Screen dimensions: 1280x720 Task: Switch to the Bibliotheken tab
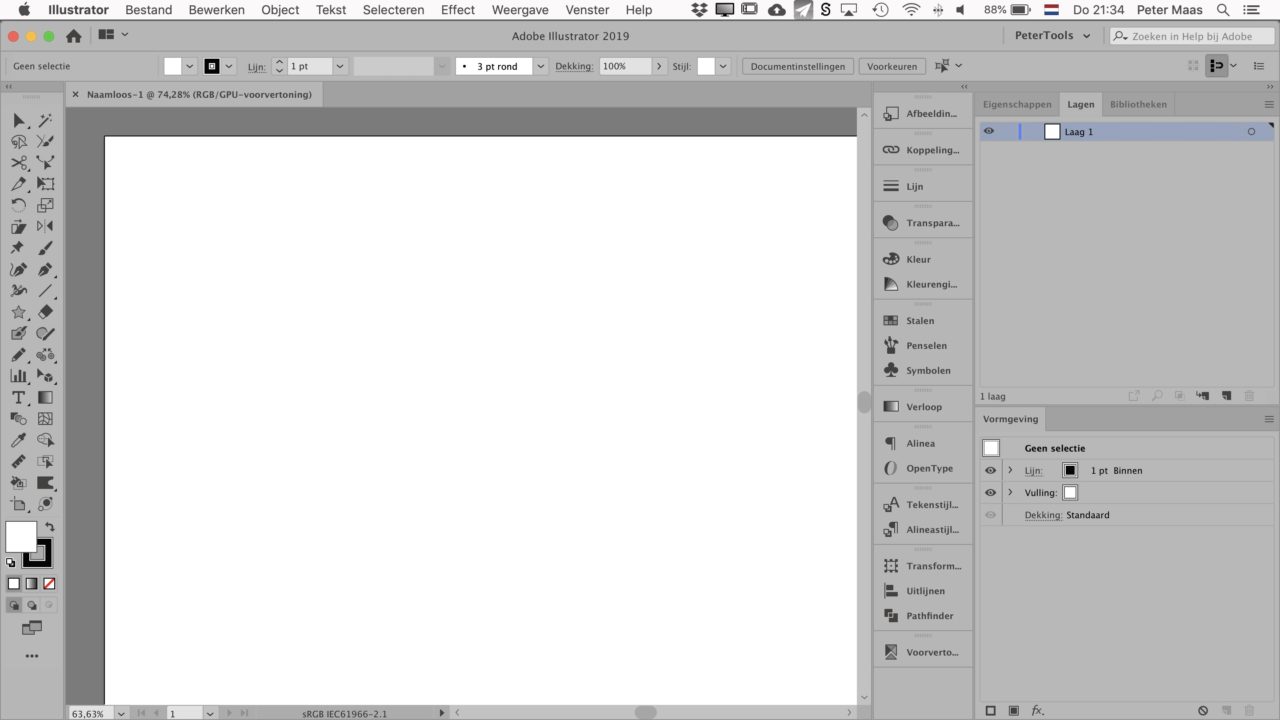pyautogui.click(x=1138, y=104)
